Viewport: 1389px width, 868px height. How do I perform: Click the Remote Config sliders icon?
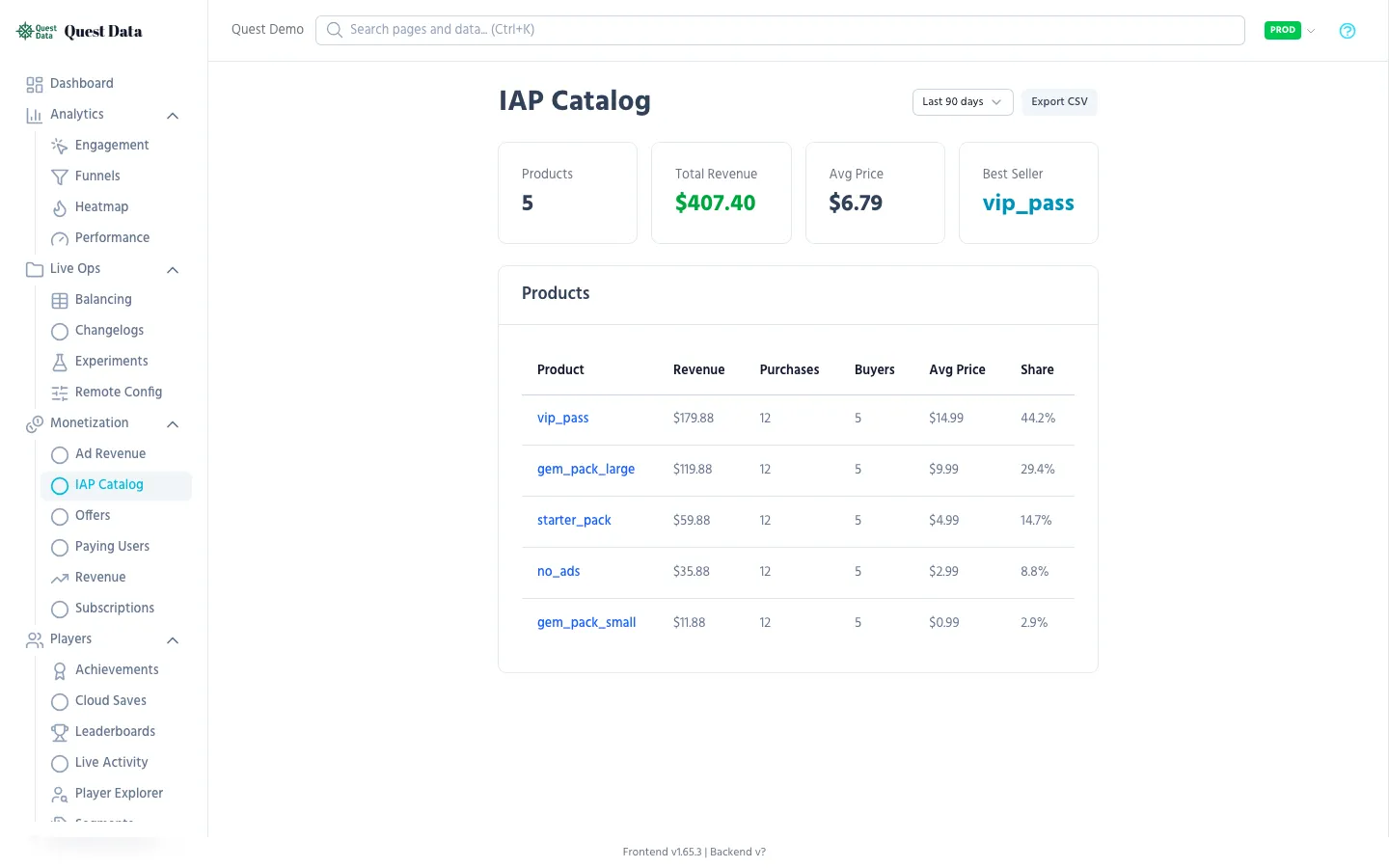60,393
